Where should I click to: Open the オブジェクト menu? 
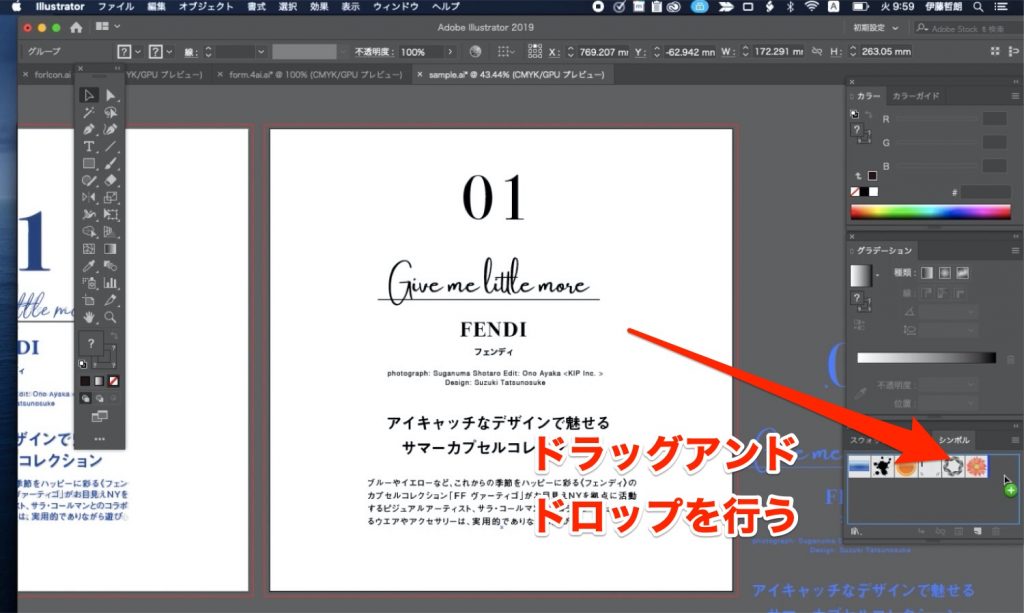(206, 7)
